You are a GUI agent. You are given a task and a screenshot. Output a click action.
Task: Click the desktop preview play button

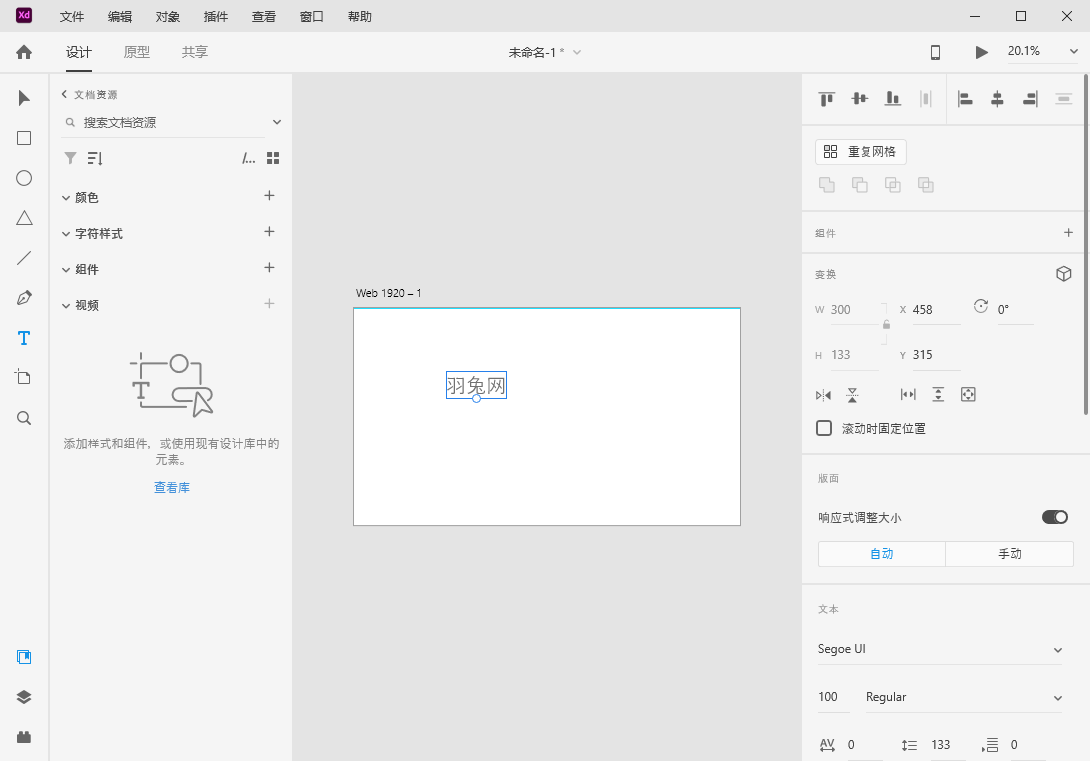coord(981,52)
